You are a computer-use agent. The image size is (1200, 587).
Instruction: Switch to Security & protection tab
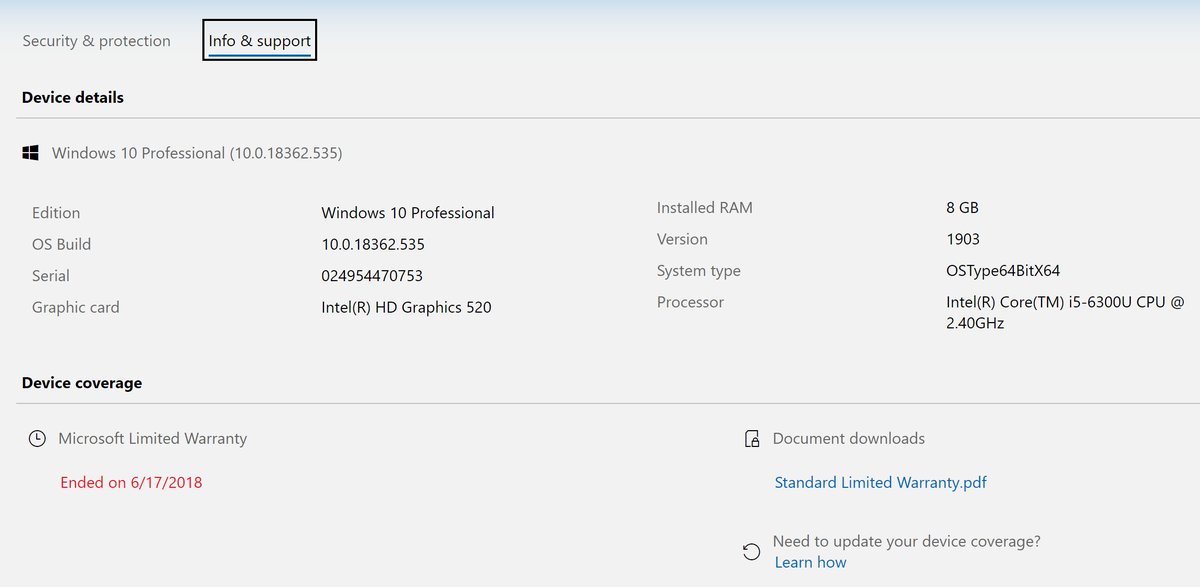click(x=96, y=41)
